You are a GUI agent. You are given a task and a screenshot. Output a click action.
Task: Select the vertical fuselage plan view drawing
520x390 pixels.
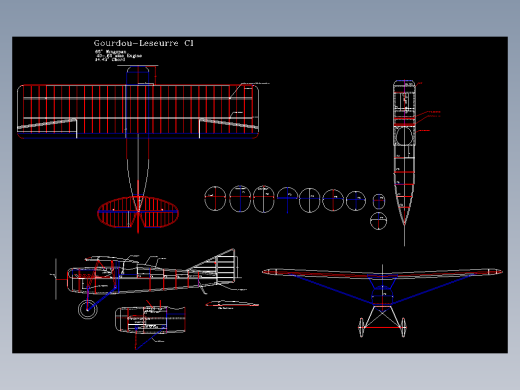404,153
